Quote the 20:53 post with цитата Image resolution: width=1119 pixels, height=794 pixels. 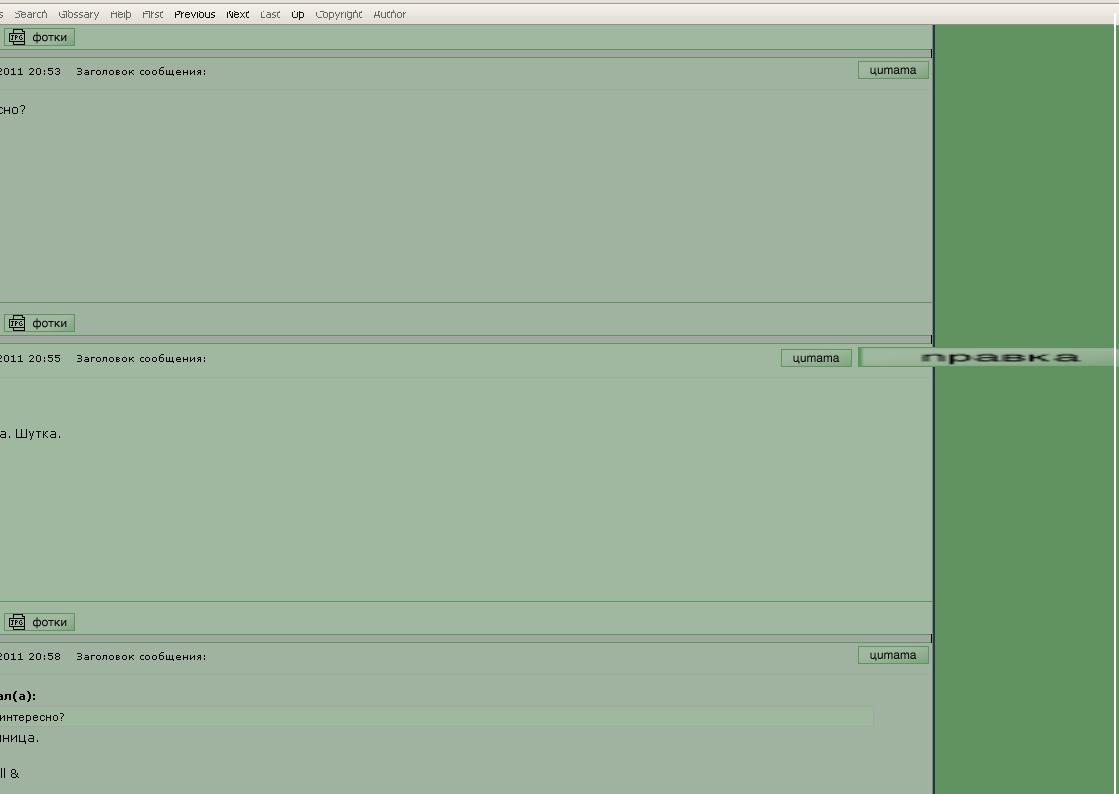pos(893,70)
